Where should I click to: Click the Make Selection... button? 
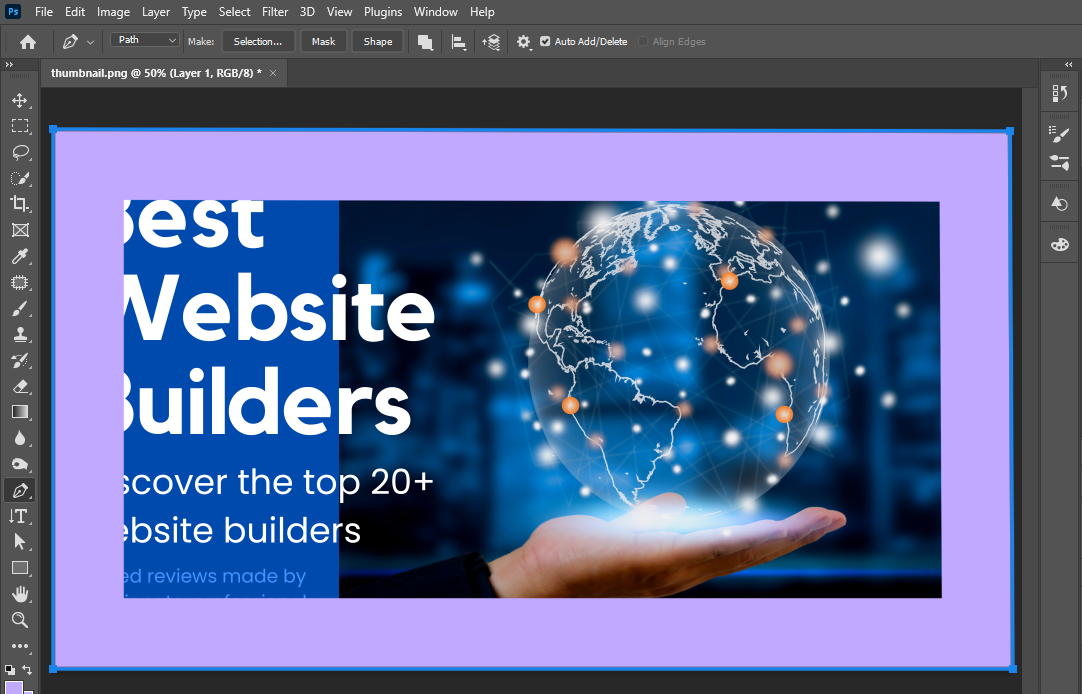pyautogui.click(x=258, y=42)
